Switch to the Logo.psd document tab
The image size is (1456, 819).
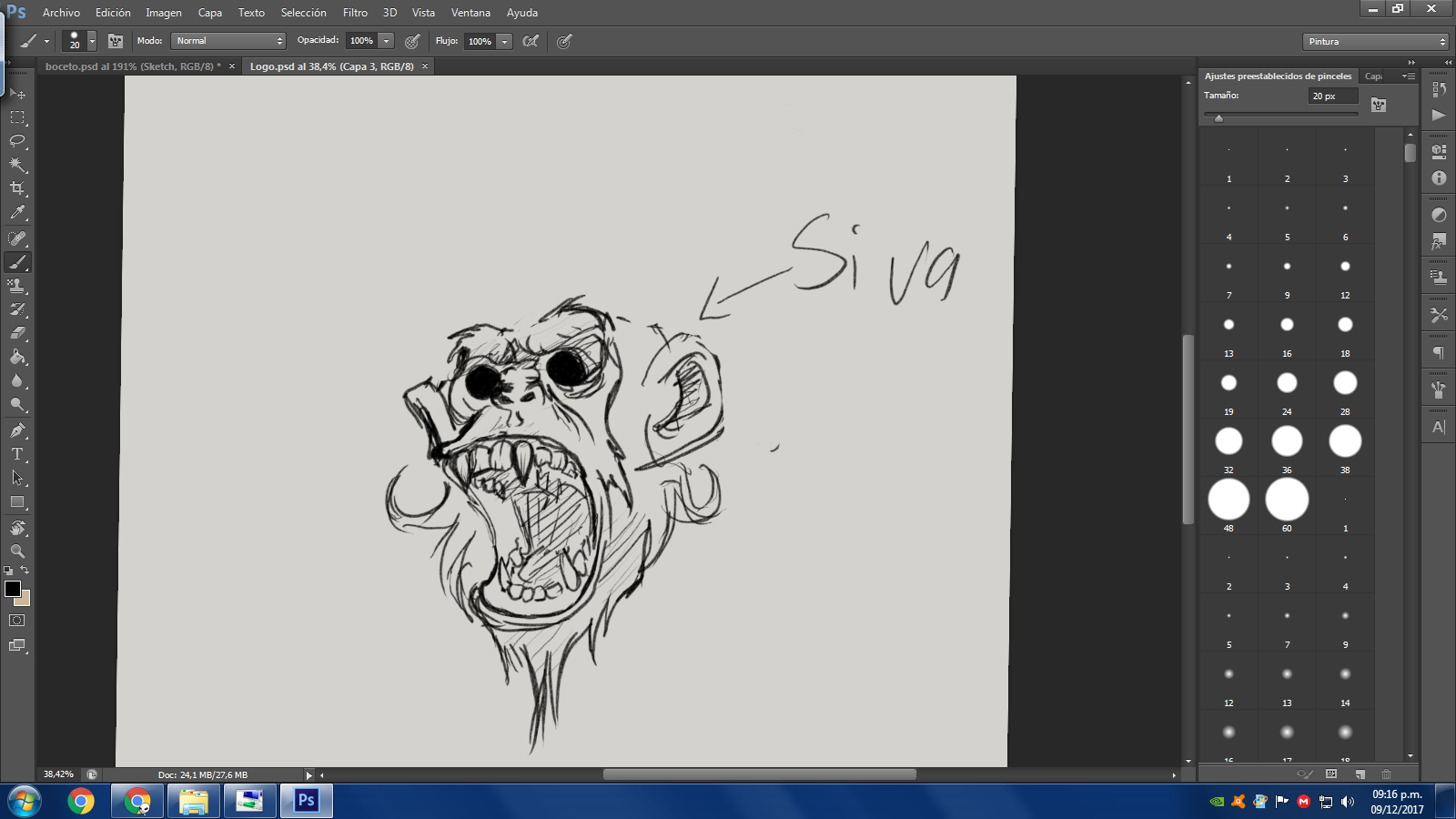(331, 66)
